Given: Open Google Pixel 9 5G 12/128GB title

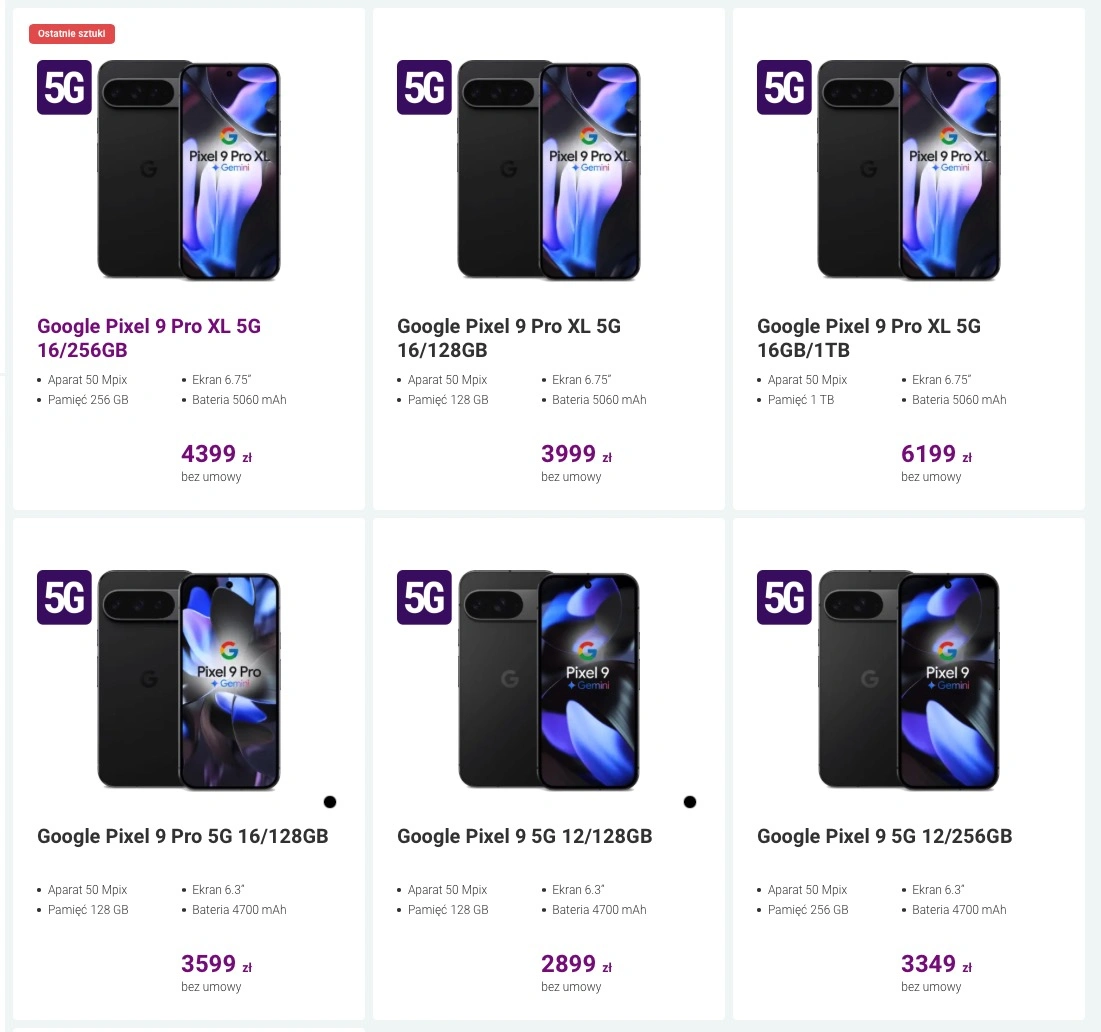Looking at the screenshot, I should [x=525, y=836].
